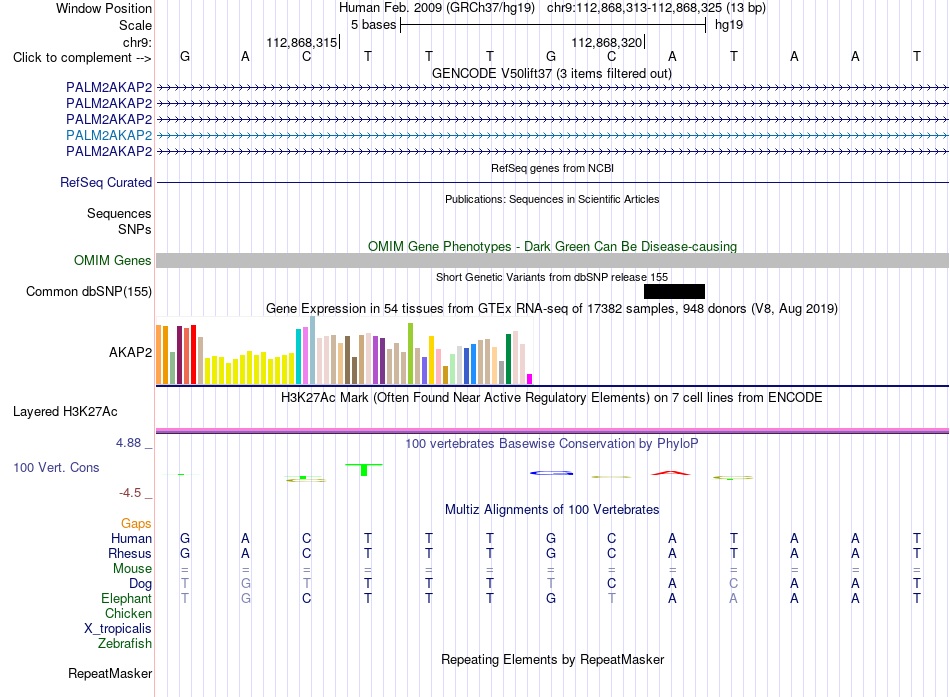Click the hg19 assembly label
Image resolution: width=950 pixels, height=697 pixels.
coord(729,25)
